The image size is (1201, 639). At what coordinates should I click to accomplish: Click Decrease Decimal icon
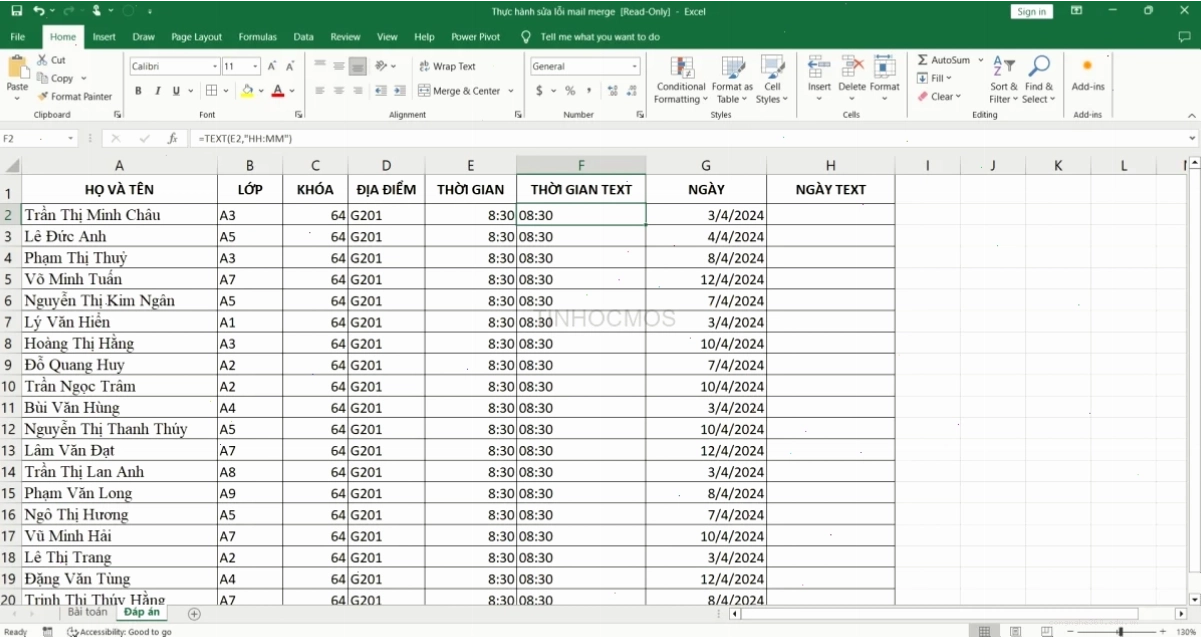click(x=631, y=90)
